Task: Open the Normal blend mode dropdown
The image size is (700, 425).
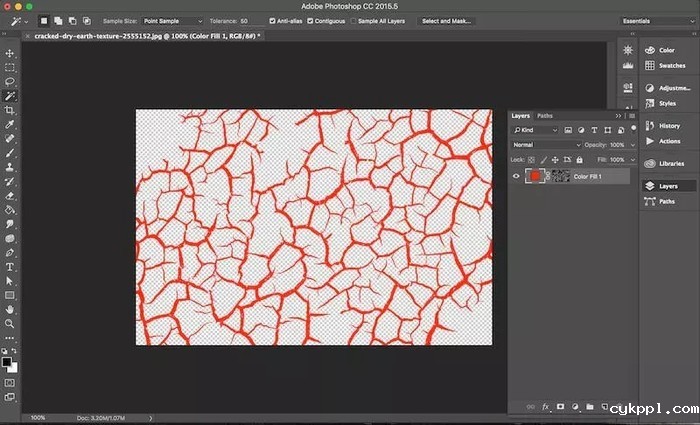Action: [545, 145]
